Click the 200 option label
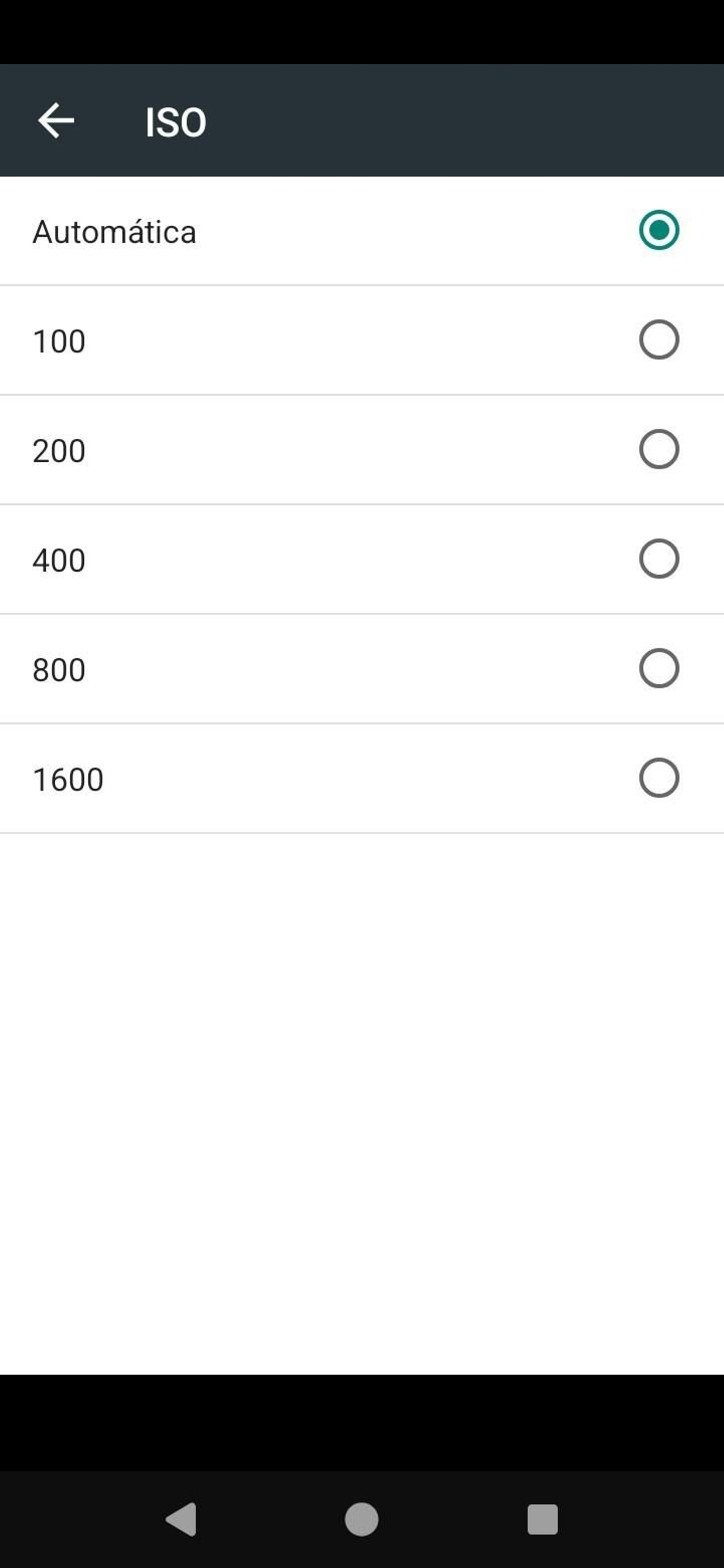 59,451
